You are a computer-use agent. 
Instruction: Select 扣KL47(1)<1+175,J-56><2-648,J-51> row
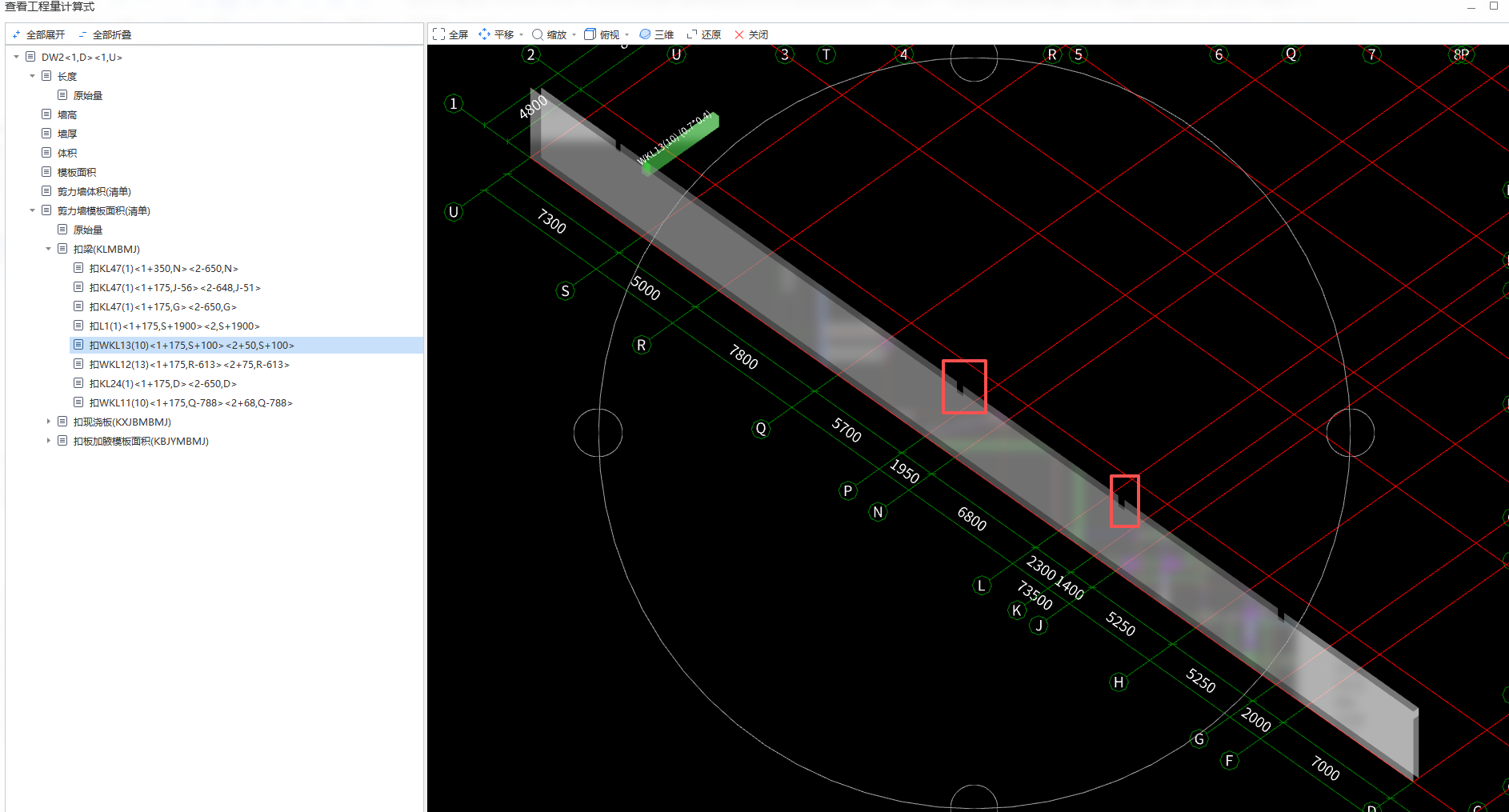pyautogui.click(x=175, y=288)
